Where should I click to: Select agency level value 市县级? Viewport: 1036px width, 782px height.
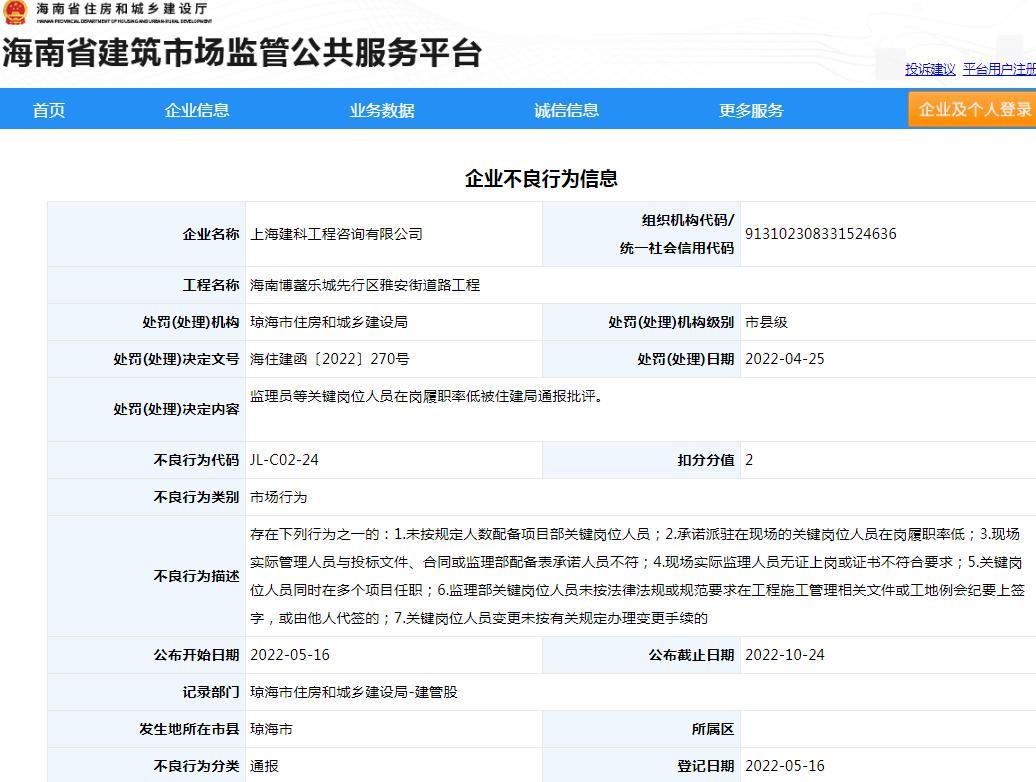766,322
